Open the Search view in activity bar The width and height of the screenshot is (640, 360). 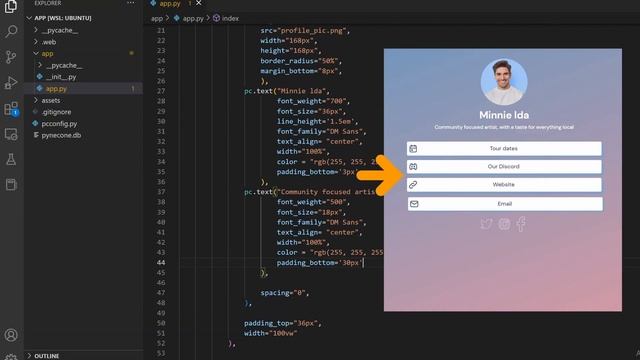click(x=11, y=31)
